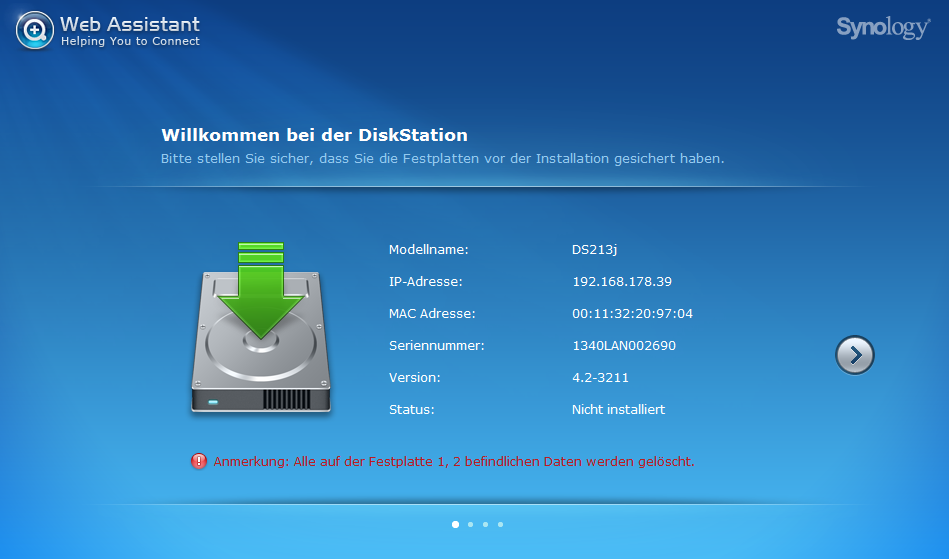949x559 pixels.
Task: Click the version value 4.2-3211
Action: tap(600, 378)
